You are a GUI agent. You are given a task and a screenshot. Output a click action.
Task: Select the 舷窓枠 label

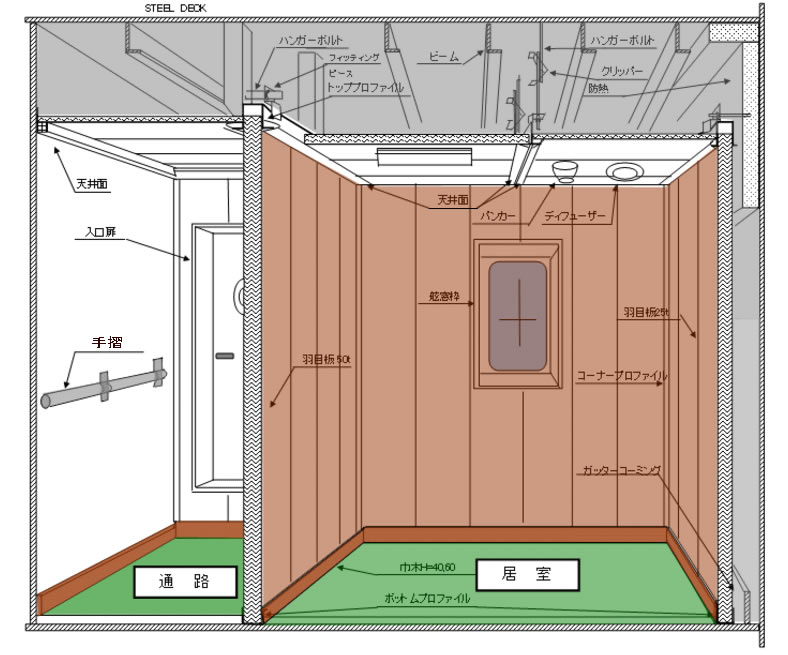tap(443, 297)
